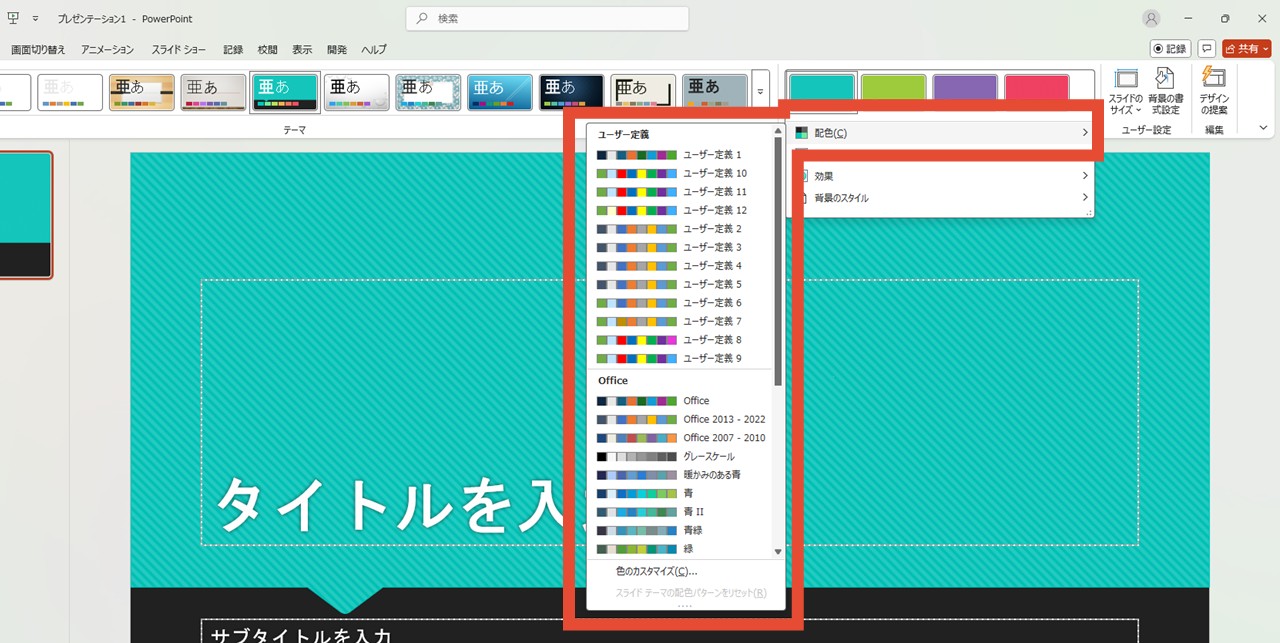Expand the 効果 (Effects) submenu

coord(940,176)
